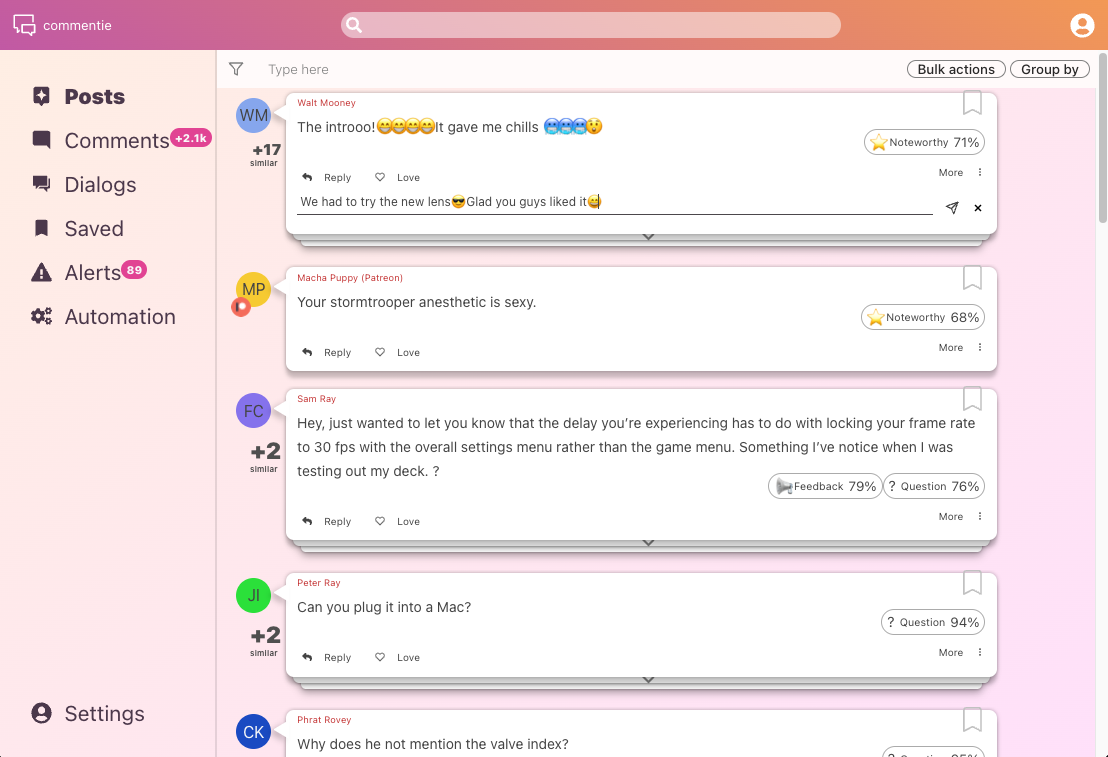Love Sam Ray's comment heart

pos(380,521)
